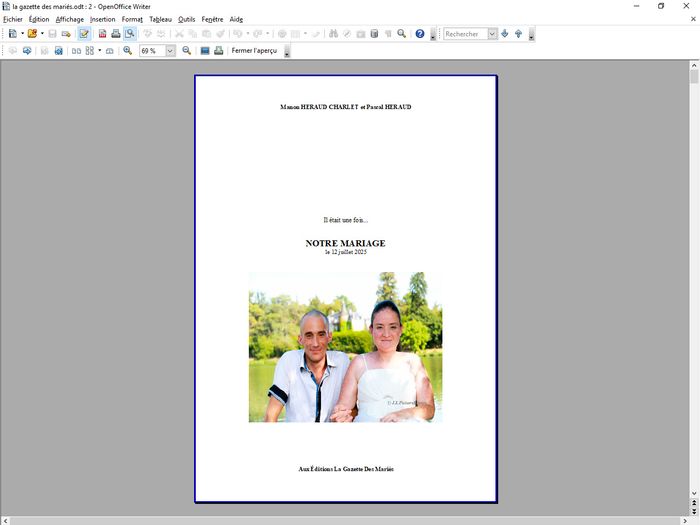Image resolution: width=700 pixels, height=525 pixels.
Task: Open the Insertion menu
Action: click(103, 19)
